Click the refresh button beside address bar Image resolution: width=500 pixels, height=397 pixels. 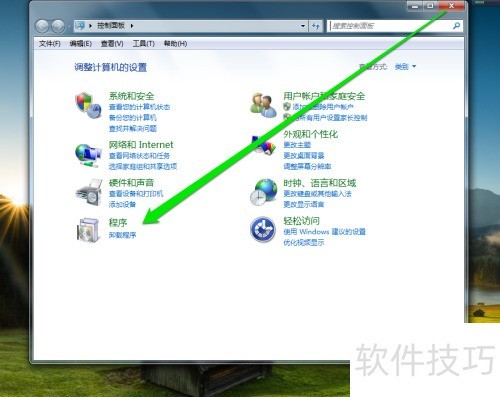coord(316,26)
